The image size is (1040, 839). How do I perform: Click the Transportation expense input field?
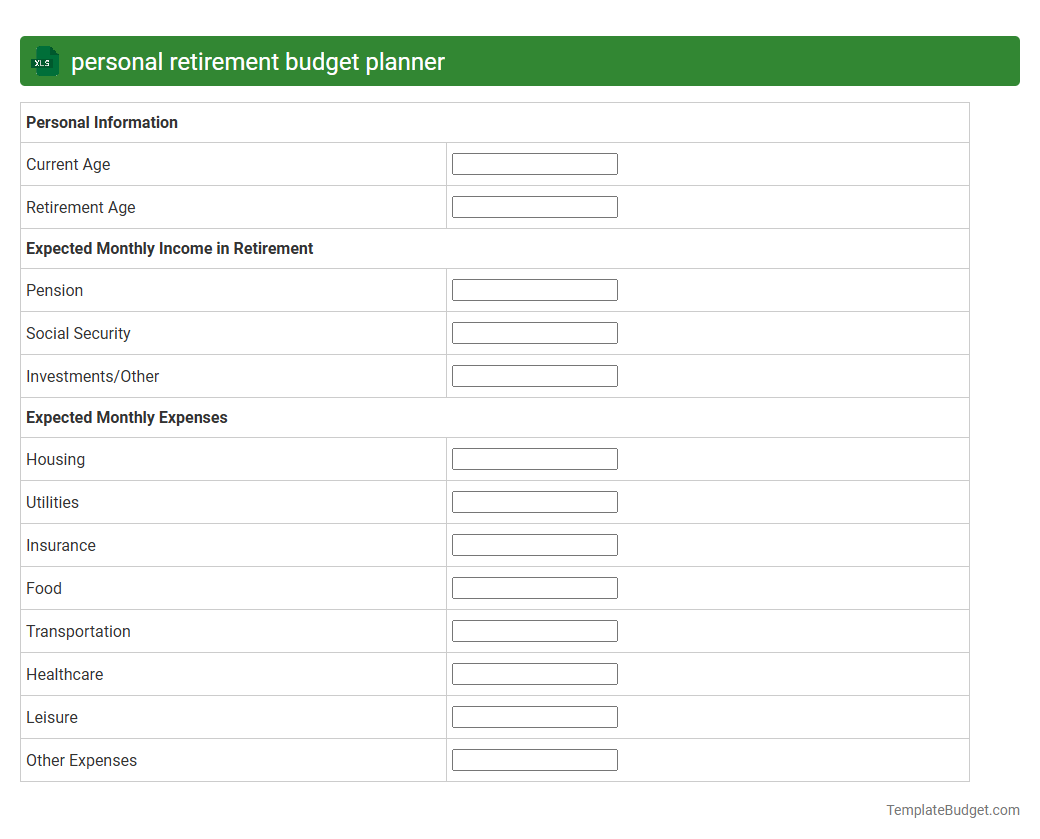coord(534,630)
